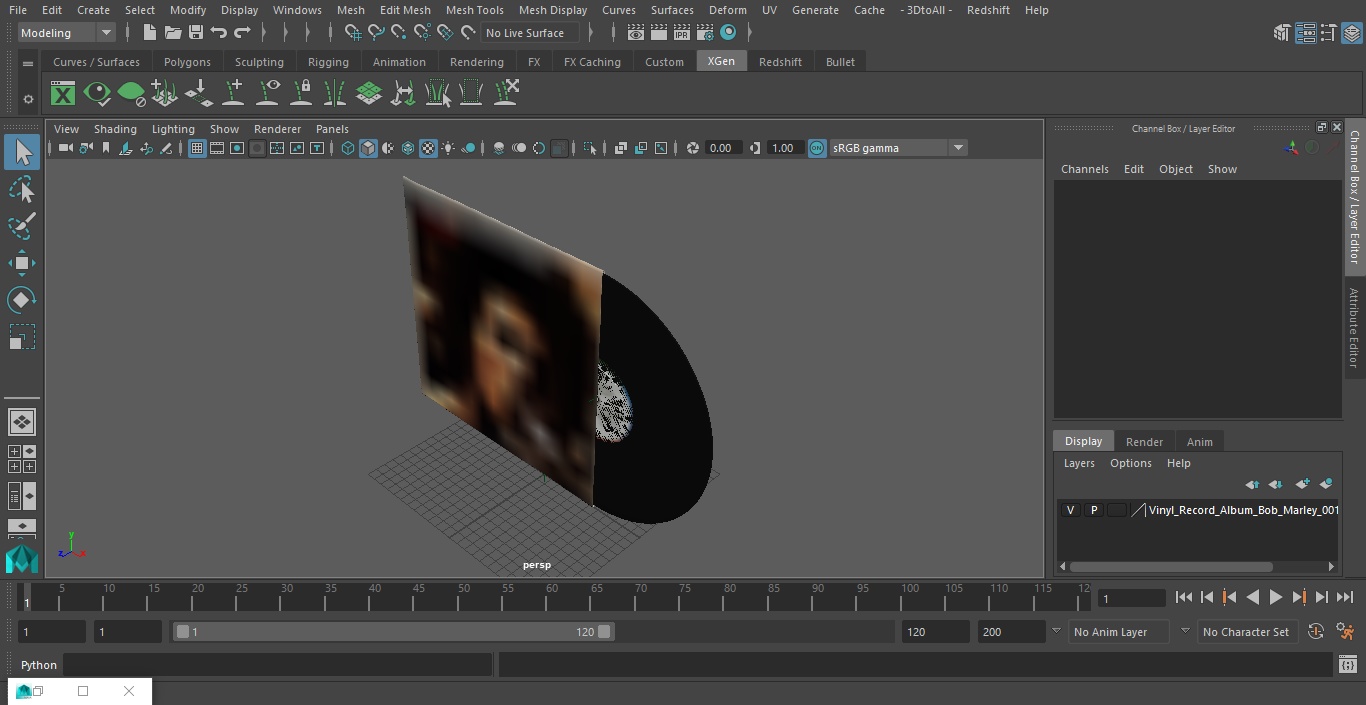Click the XGen preview eye-with-checkmark shelf icon
Viewport: 1366px width, 705px height.
click(97, 94)
